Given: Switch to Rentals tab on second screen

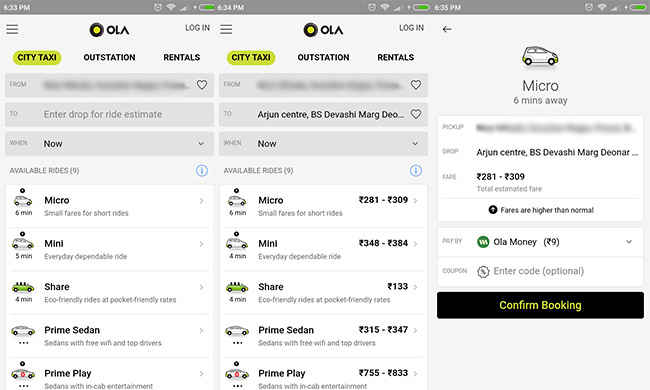Looking at the screenshot, I should [x=395, y=57].
